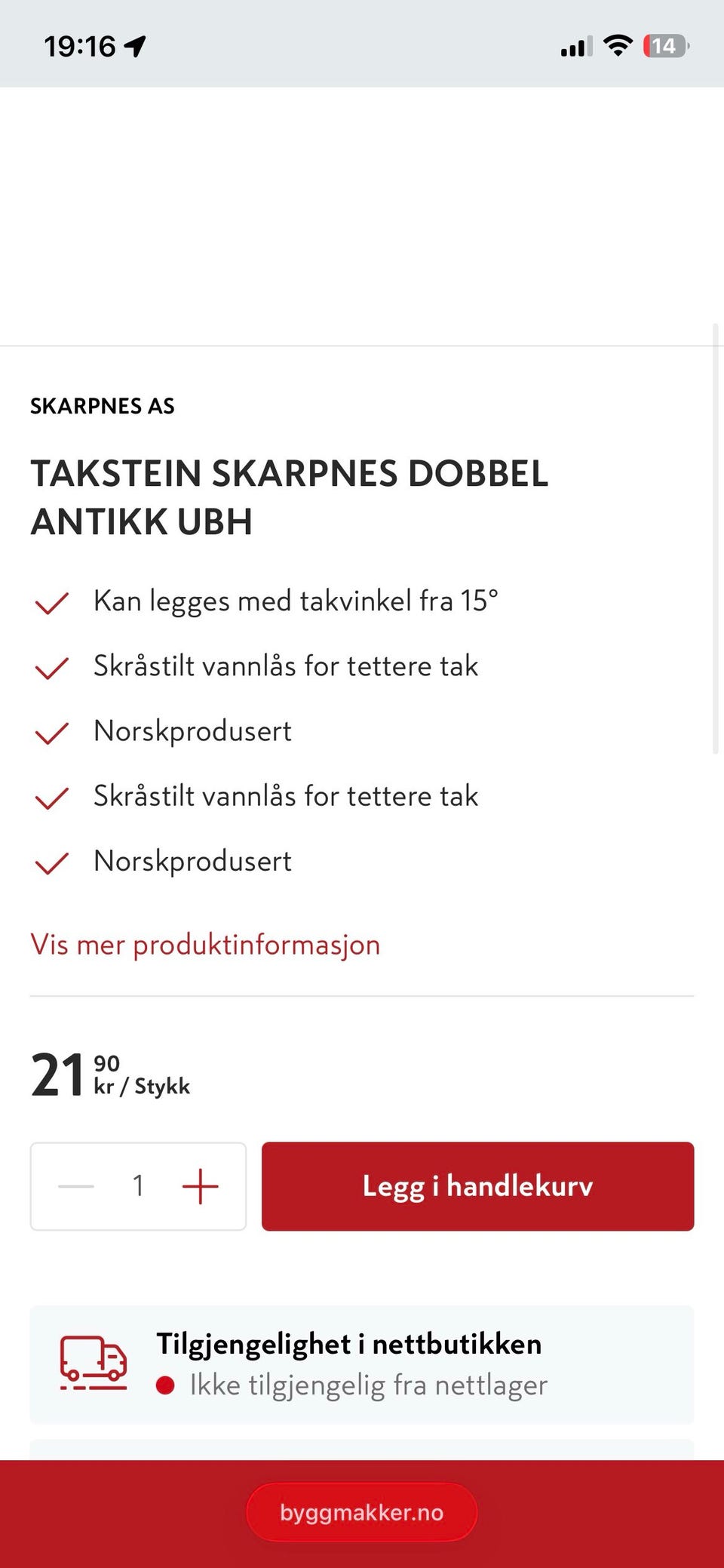This screenshot has width=724, height=1568.
Task: Tap the price 21,90 kr per Stykk
Action: (110, 1075)
